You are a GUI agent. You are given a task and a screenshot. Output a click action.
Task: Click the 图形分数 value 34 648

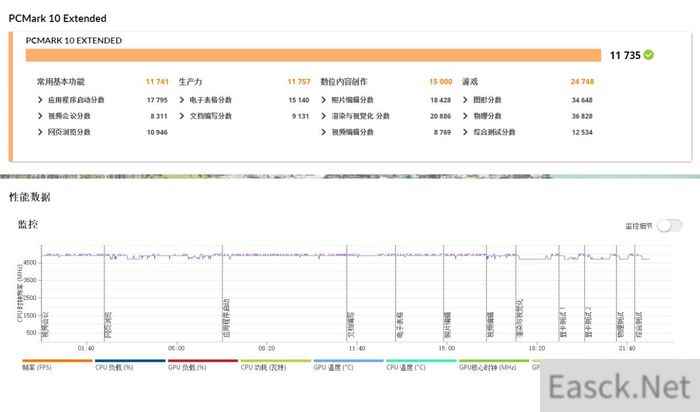[582, 100]
